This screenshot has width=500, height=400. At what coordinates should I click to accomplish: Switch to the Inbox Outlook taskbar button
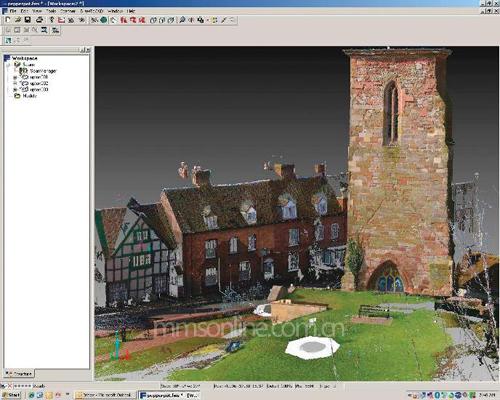click(x=105, y=395)
